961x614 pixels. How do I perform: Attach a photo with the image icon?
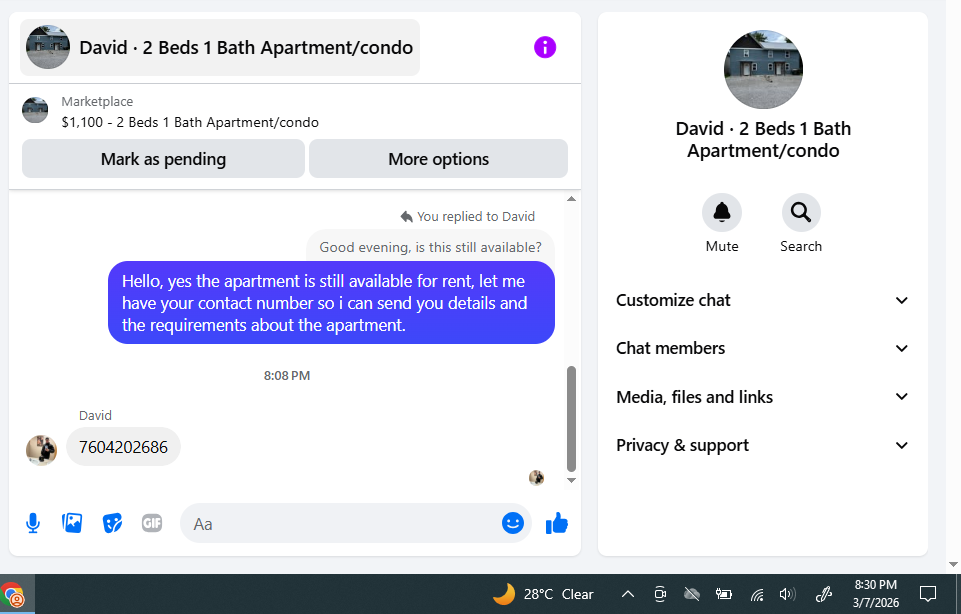[72, 523]
